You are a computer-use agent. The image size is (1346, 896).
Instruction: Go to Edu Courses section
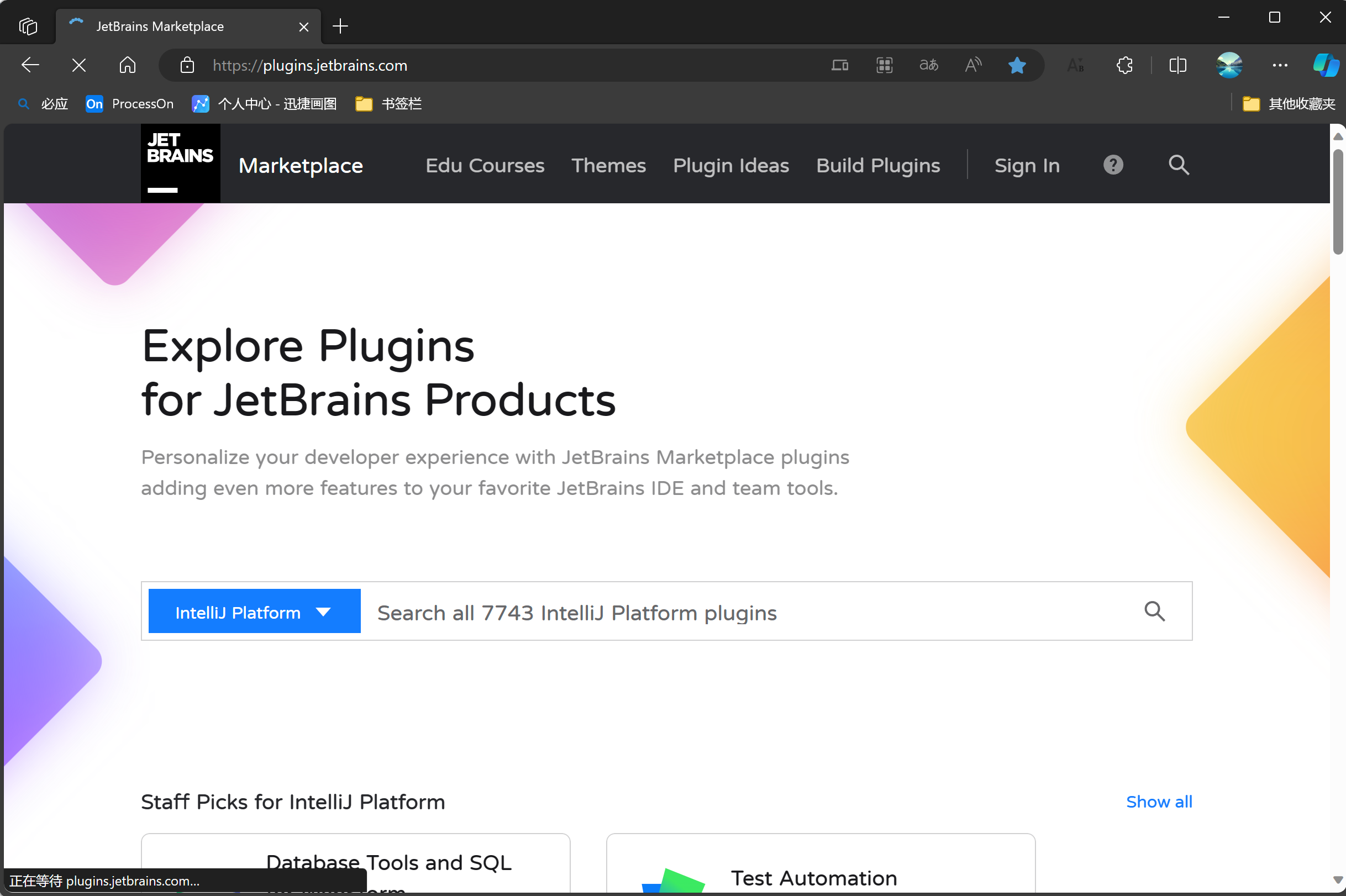tap(485, 165)
